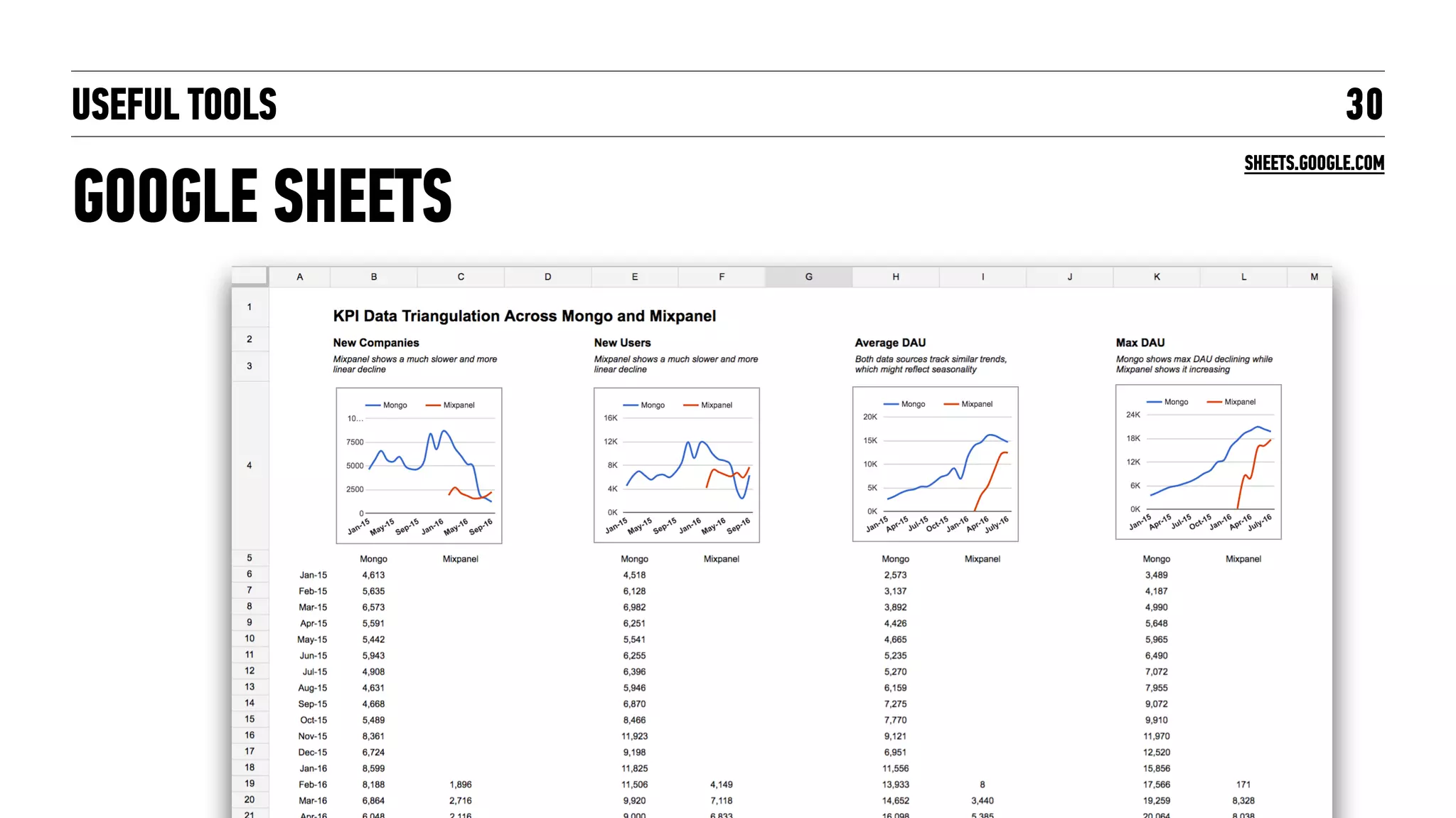Viewport: 1456px width, 818px height.
Task: Click the Average DAU seasonality description
Action: tap(931, 364)
